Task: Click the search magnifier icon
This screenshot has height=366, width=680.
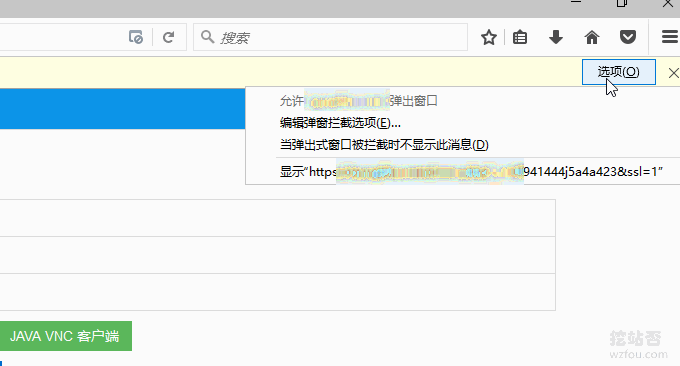Action: point(208,37)
